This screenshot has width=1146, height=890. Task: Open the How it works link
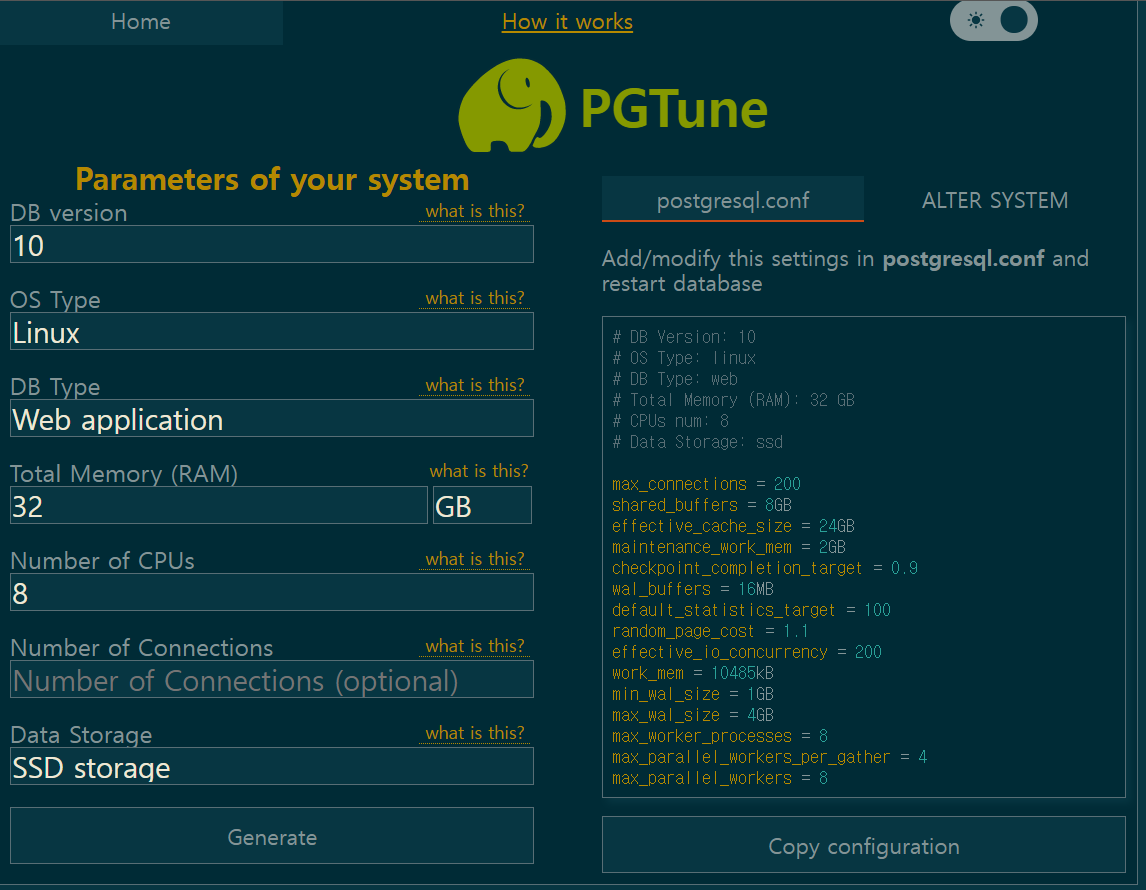(x=567, y=22)
